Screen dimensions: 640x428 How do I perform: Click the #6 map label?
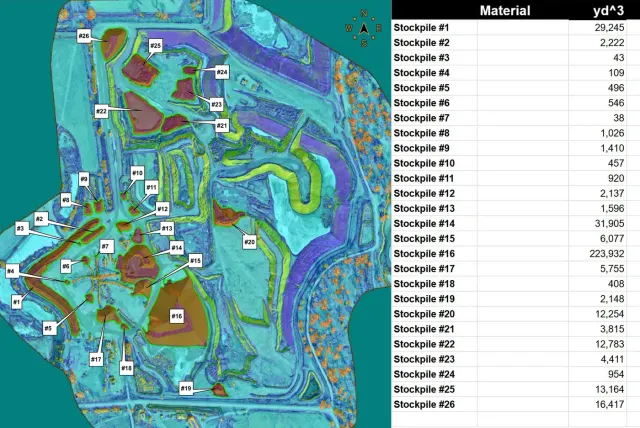66,266
